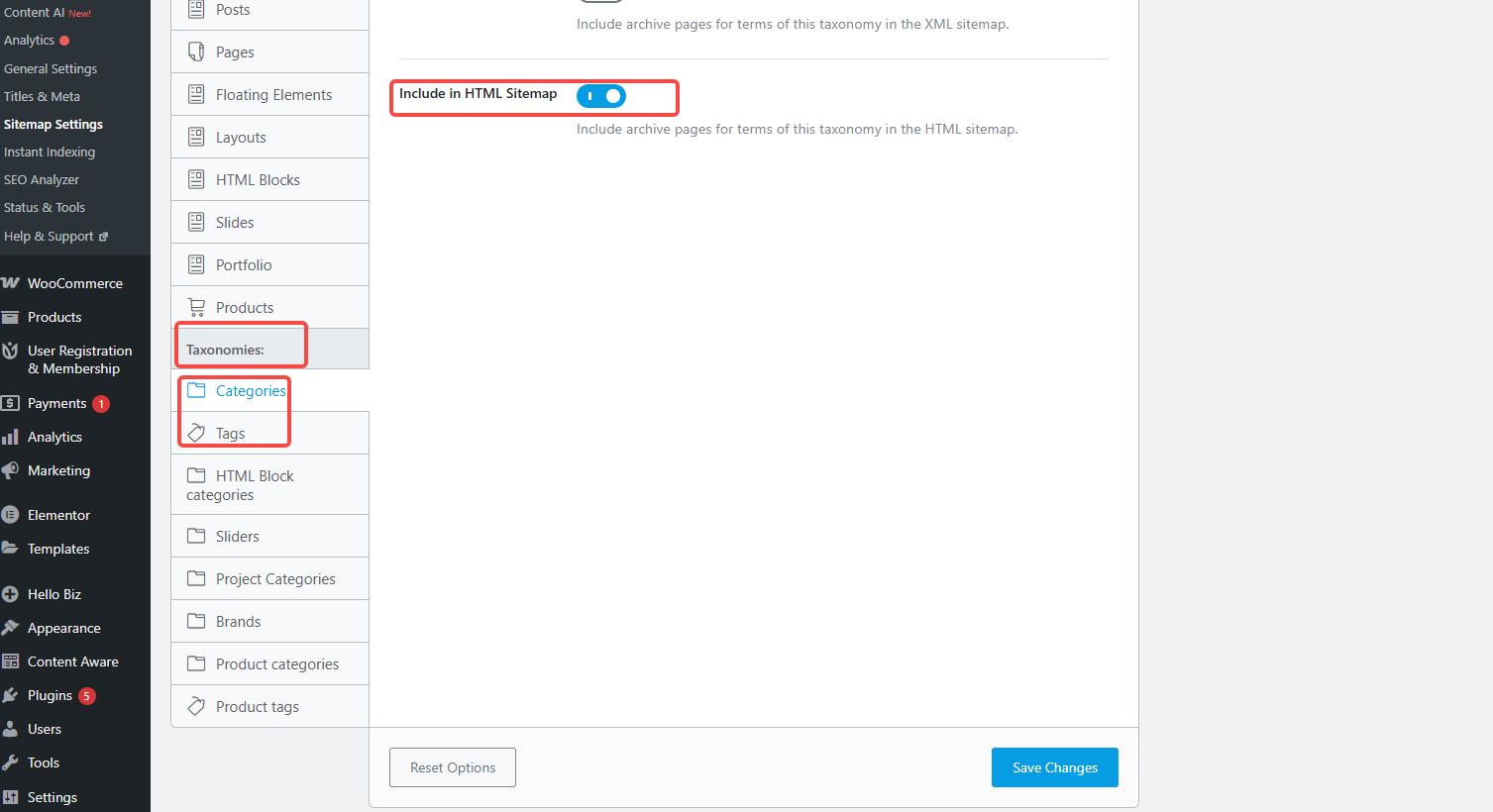
Task: Click the Save Changes button
Action: (1054, 767)
